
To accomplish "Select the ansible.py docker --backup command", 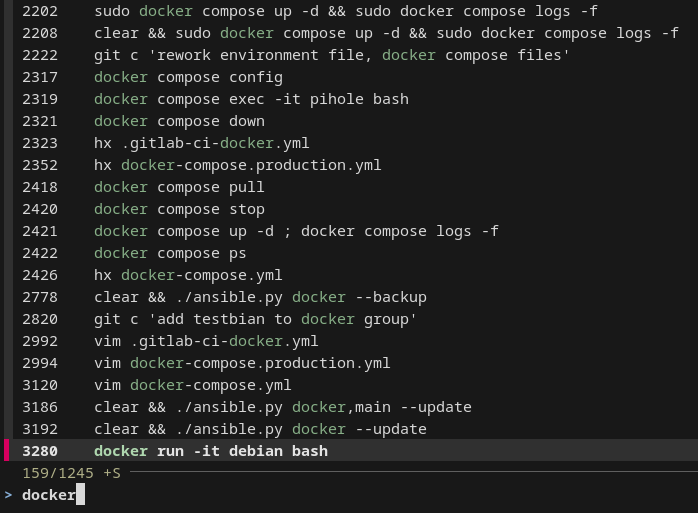I will (x=260, y=297).
